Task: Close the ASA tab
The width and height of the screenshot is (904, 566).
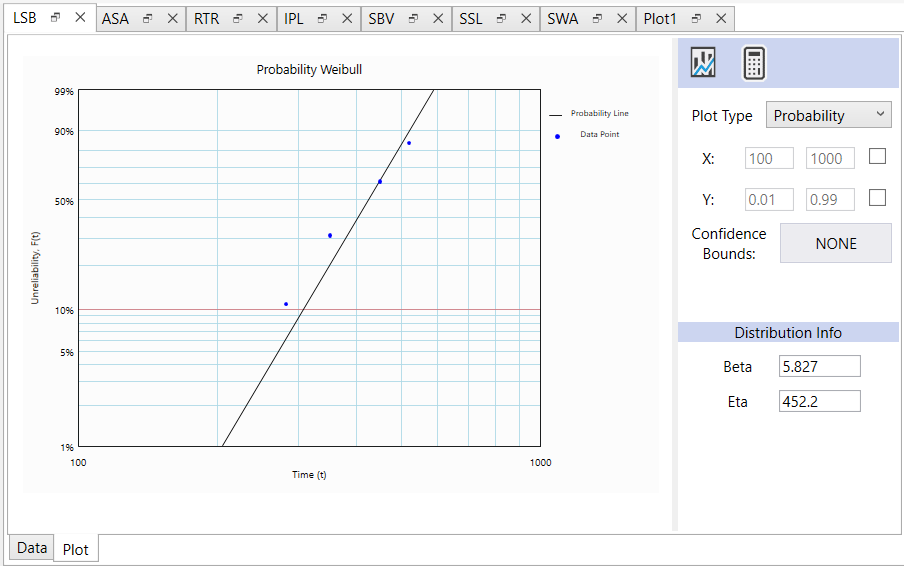Action: point(172,18)
